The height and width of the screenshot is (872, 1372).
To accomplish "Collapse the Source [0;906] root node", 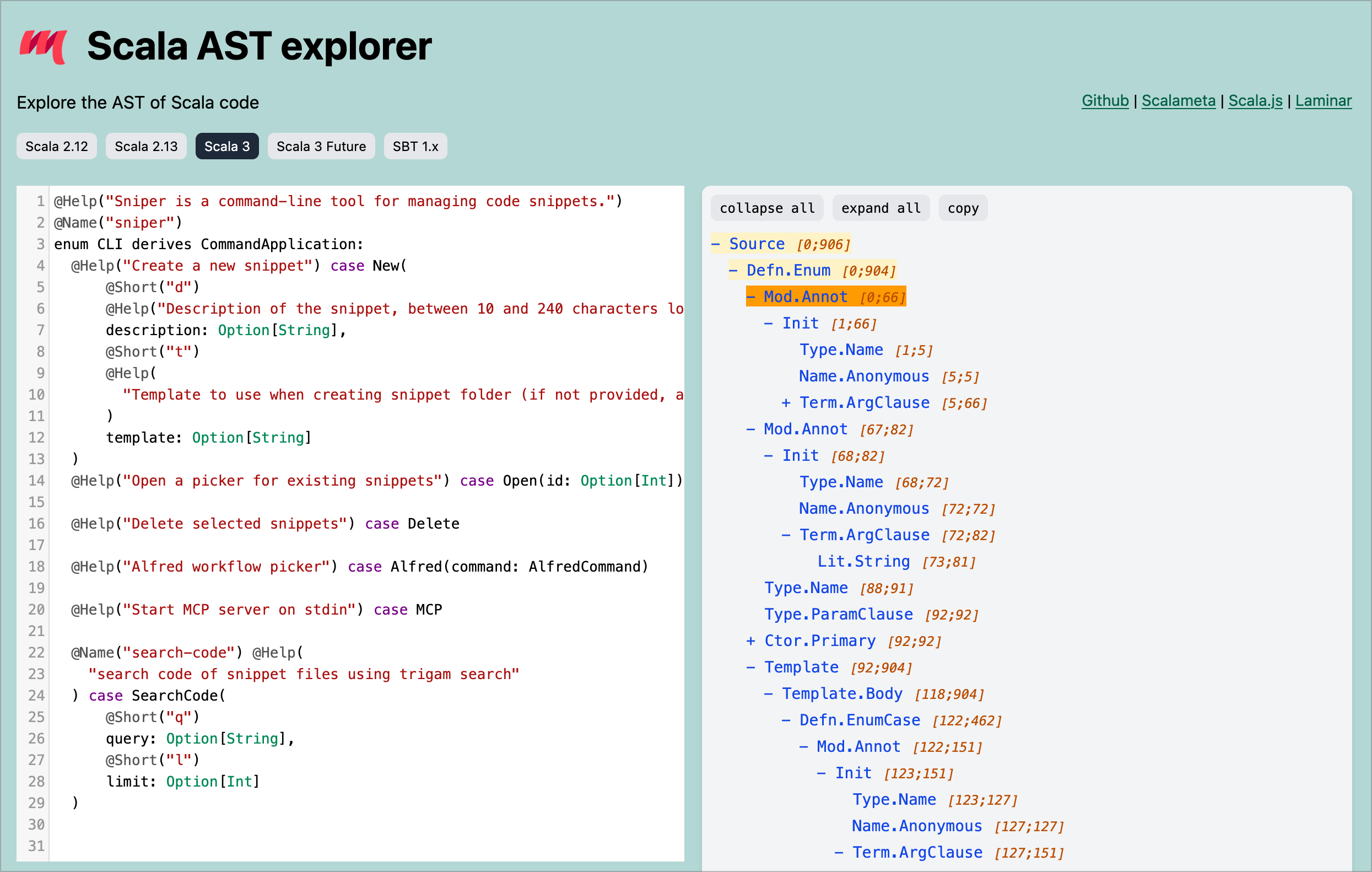I will 716,244.
